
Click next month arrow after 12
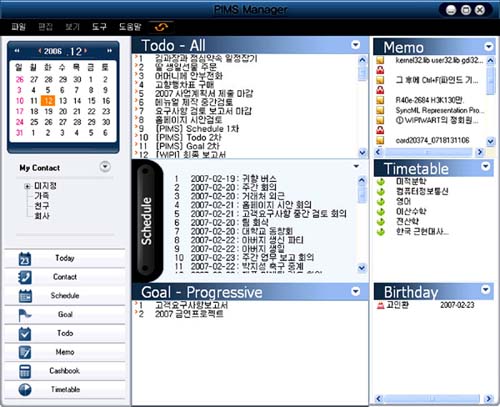[x=85, y=51]
